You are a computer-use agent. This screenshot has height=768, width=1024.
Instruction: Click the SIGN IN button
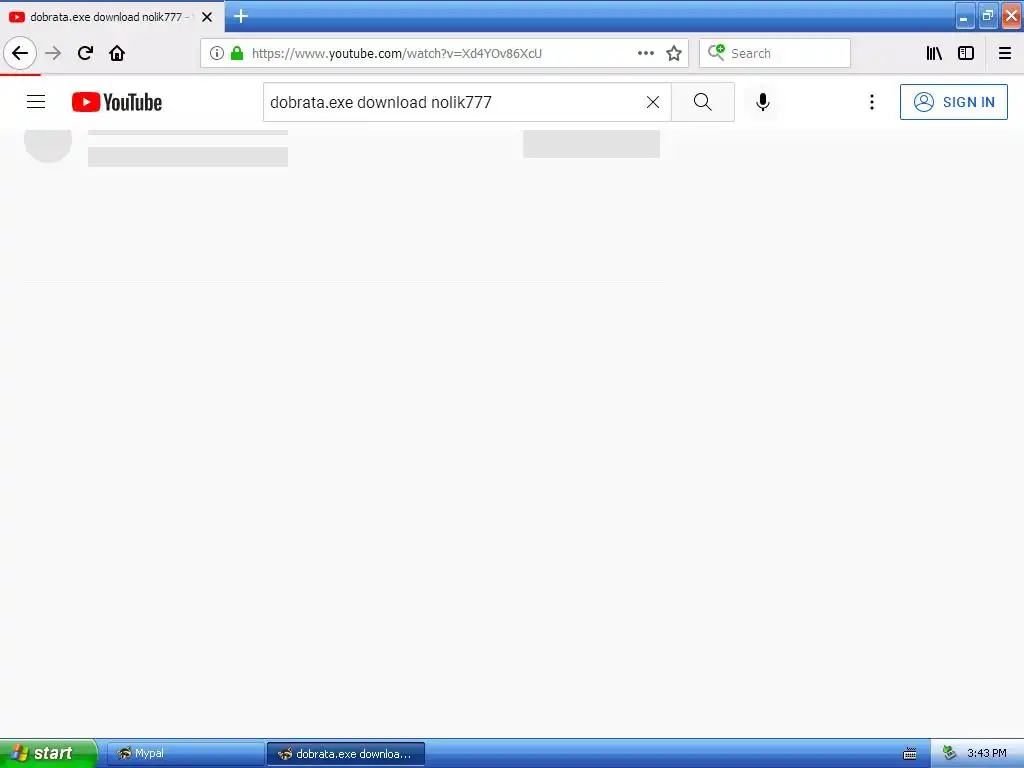pyautogui.click(x=953, y=102)
